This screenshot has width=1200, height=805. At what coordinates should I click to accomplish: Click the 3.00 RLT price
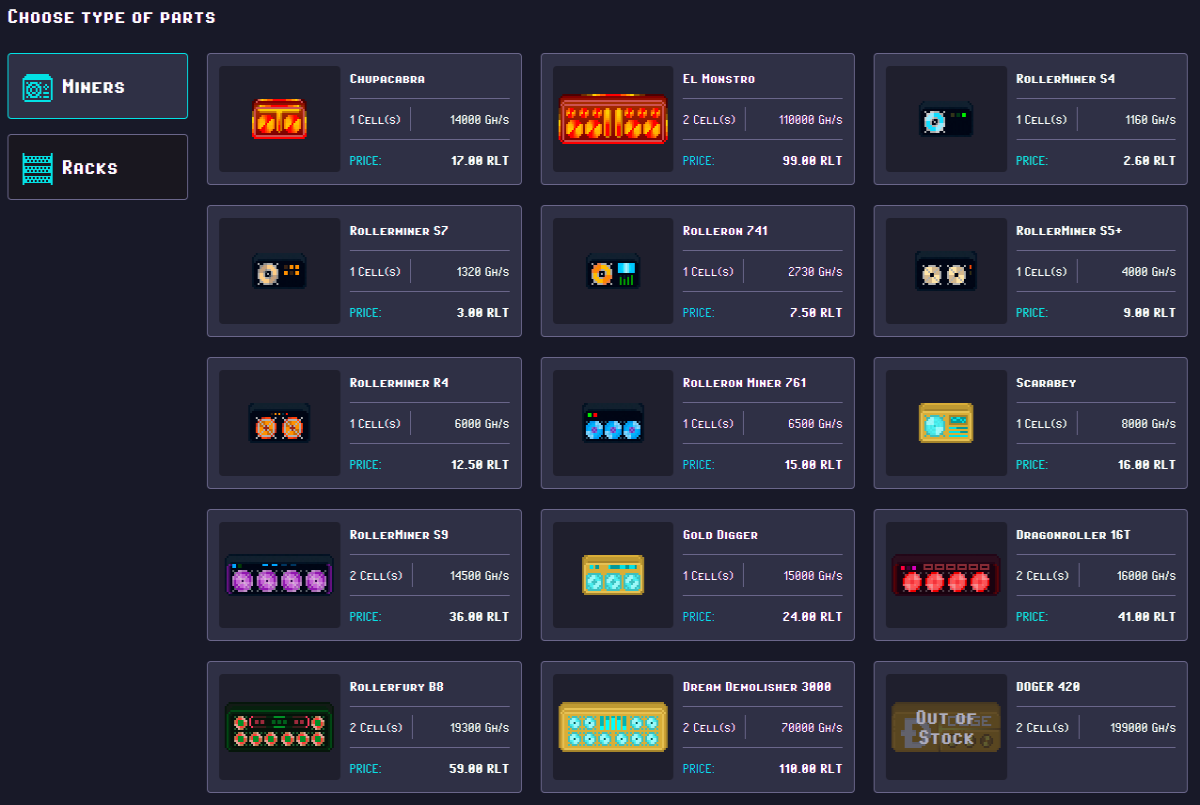[483, 313]
